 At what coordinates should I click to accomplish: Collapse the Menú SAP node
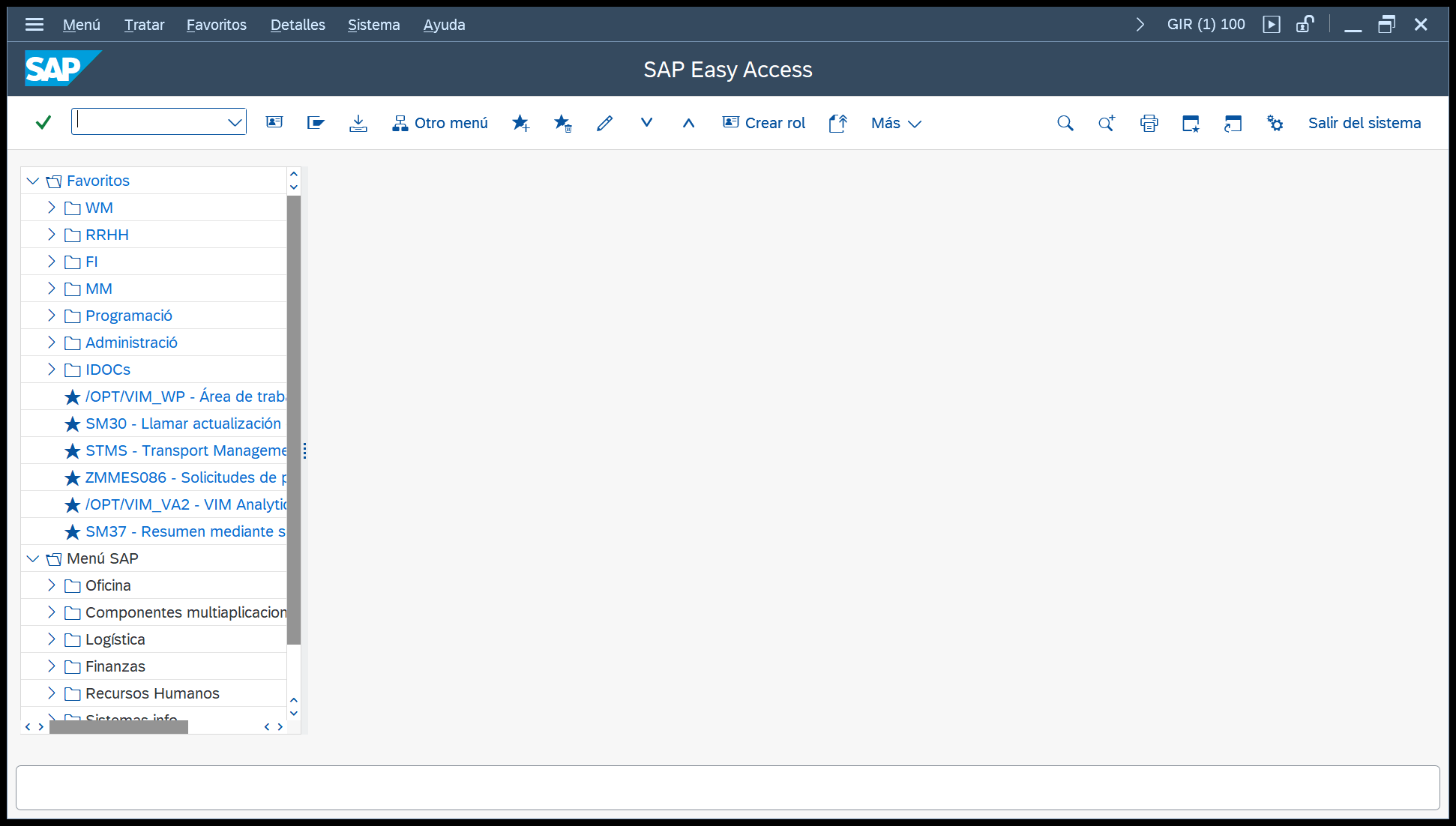[32, 558]
